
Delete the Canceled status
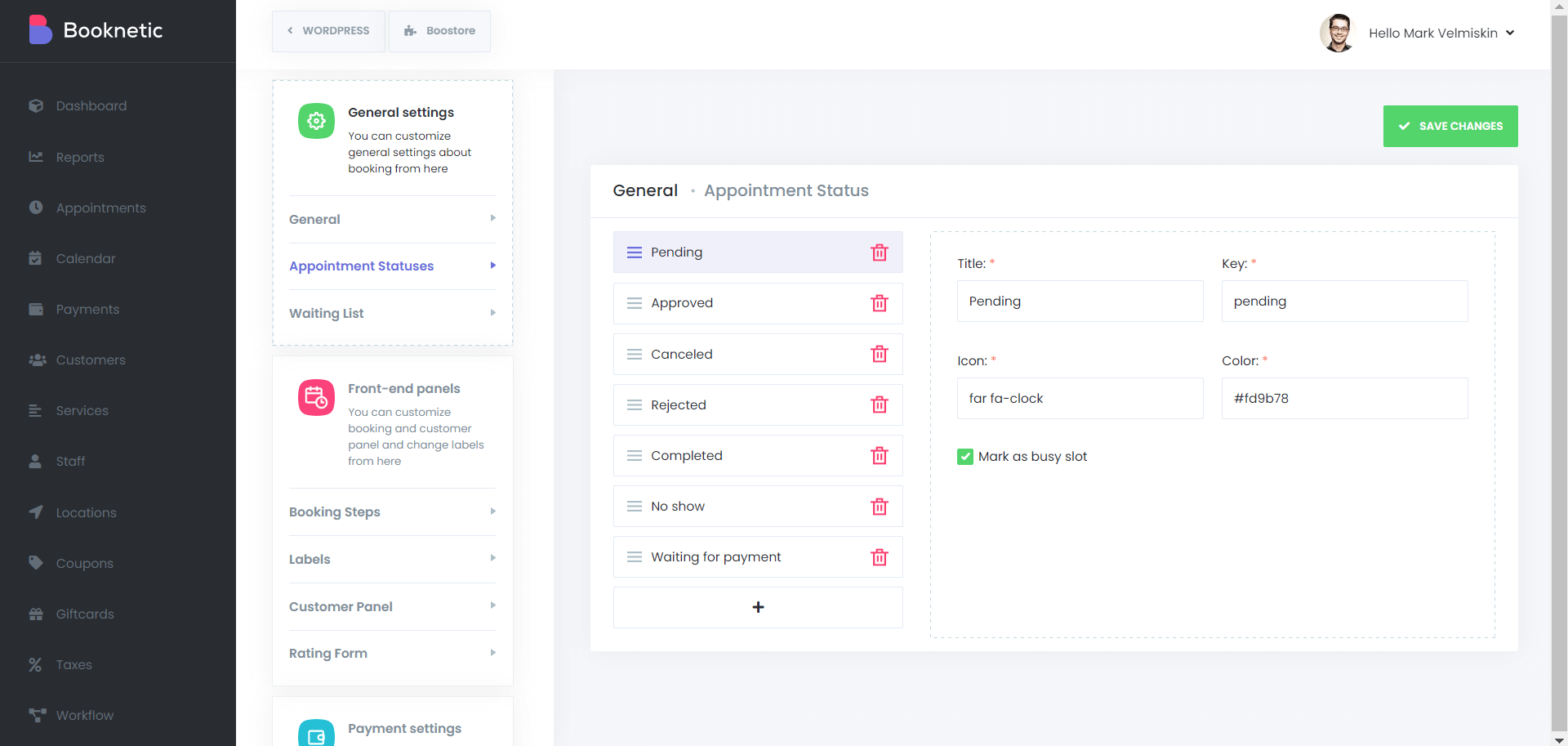tap(880, 354)
